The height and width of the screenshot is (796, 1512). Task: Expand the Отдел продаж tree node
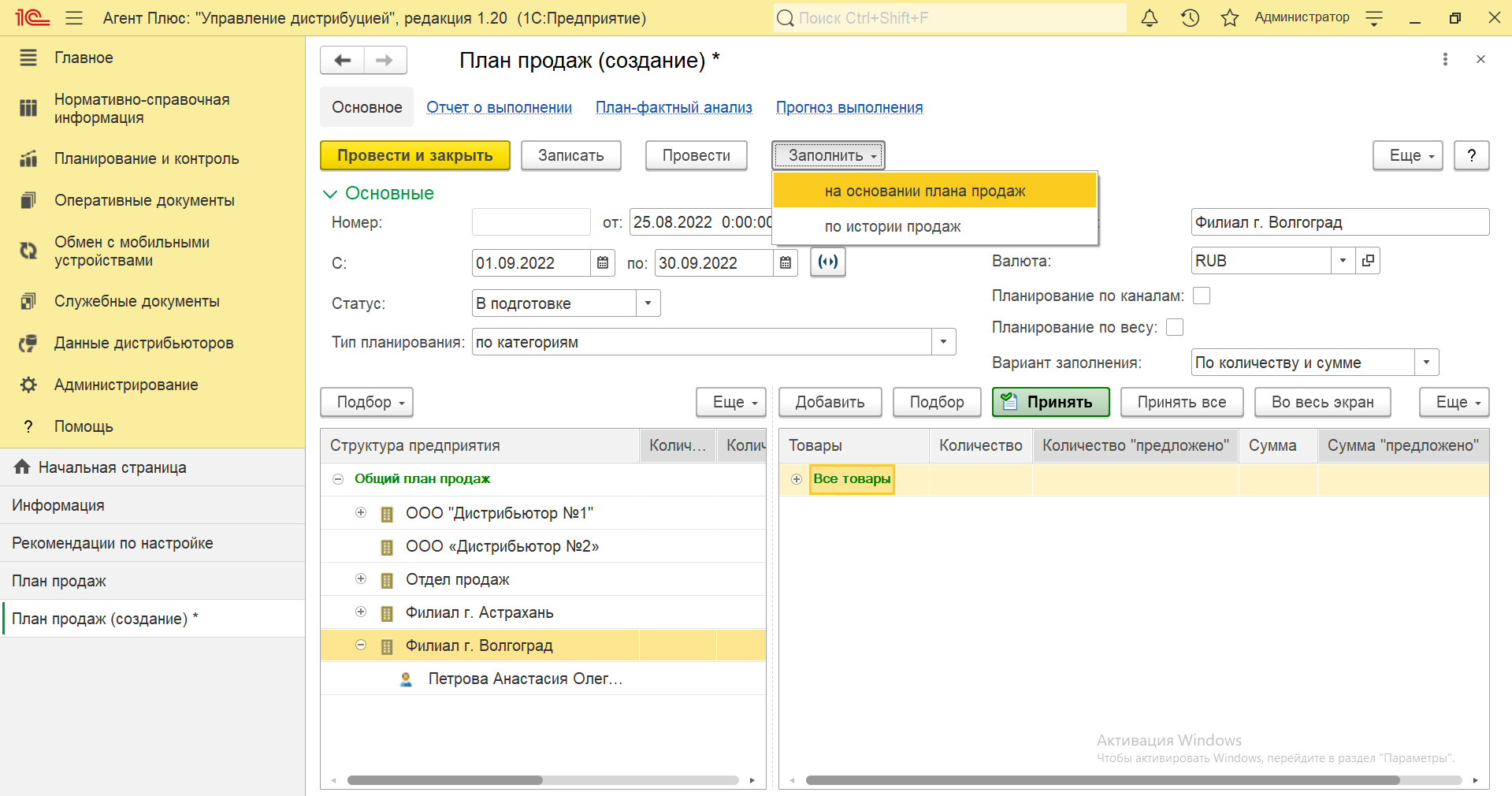pos(361,579)
